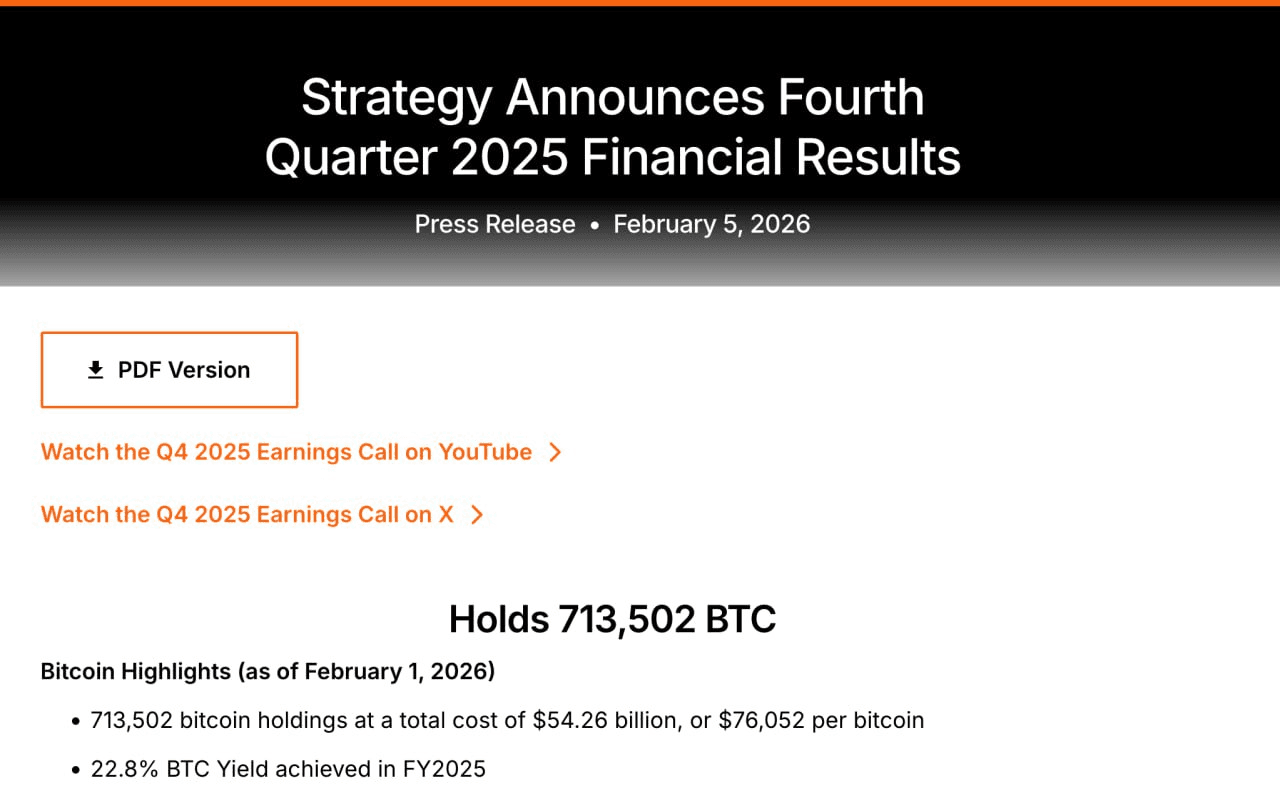The width and height of the screenshot is (1280, 808).
Task: Click the FY2025 text in the second bullet
Action: point(446,769)
